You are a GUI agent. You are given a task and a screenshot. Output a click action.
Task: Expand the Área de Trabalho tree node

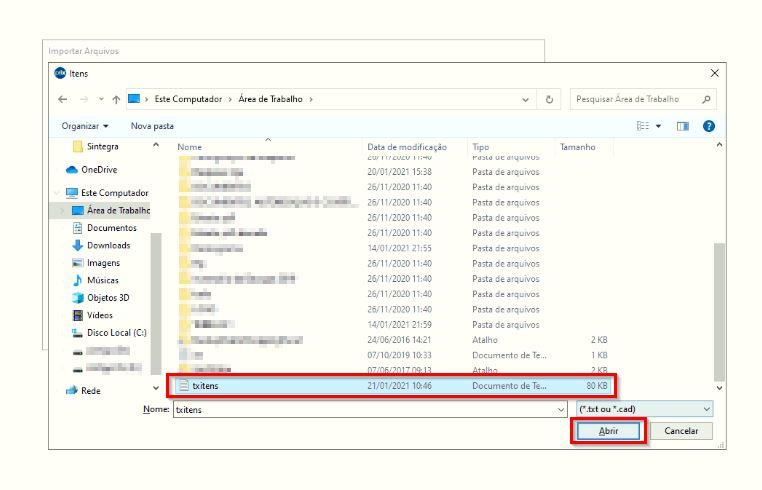pos(62,210)
